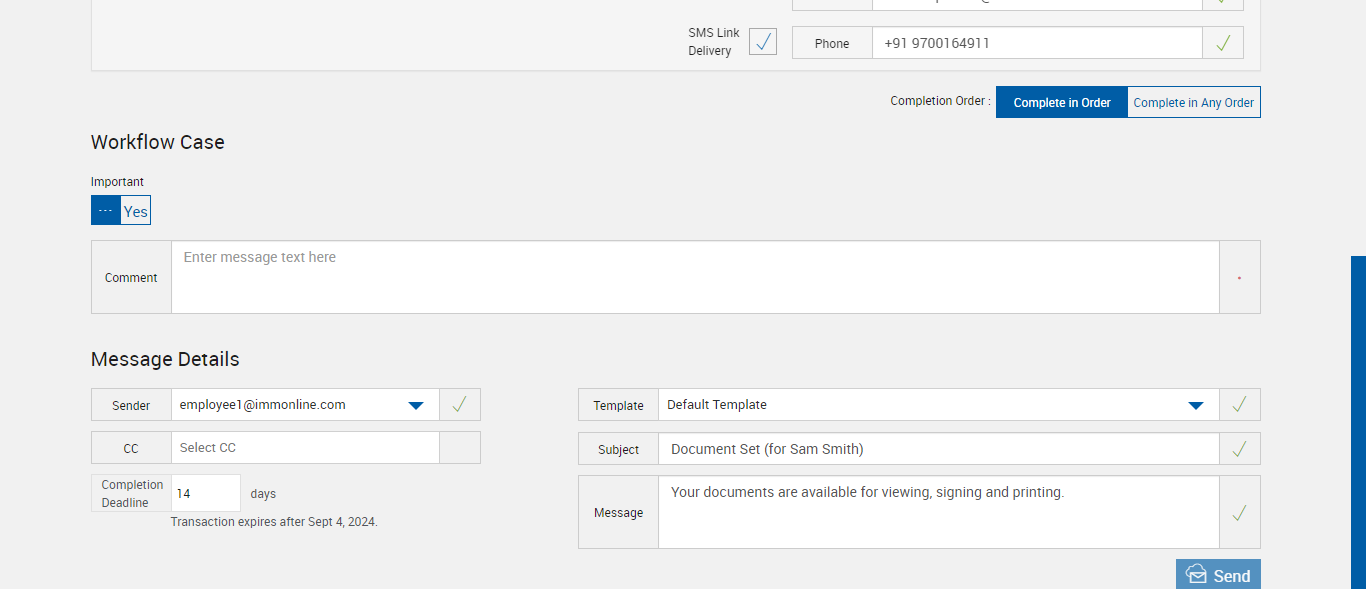
Task: Click the checkmark icon beside Message box
Action: [1239, 513]
